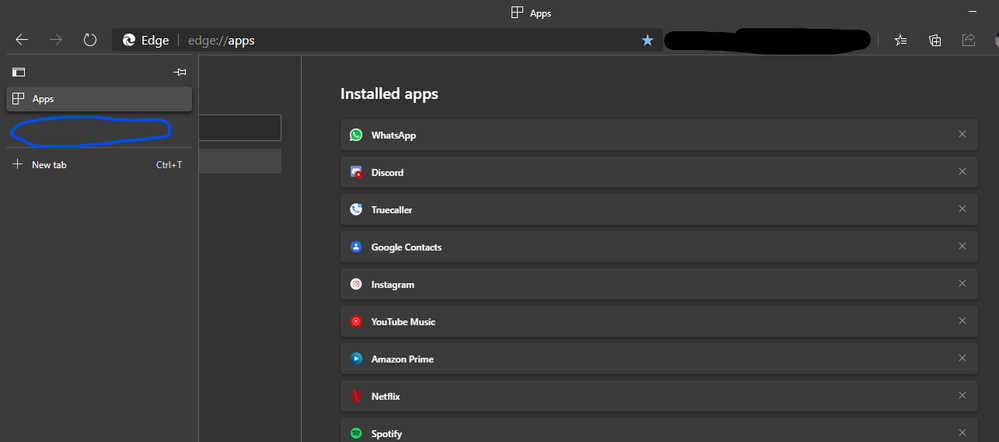Go back using the back arrow
This screenshot has width=999, height=442.
pos(22,40)
